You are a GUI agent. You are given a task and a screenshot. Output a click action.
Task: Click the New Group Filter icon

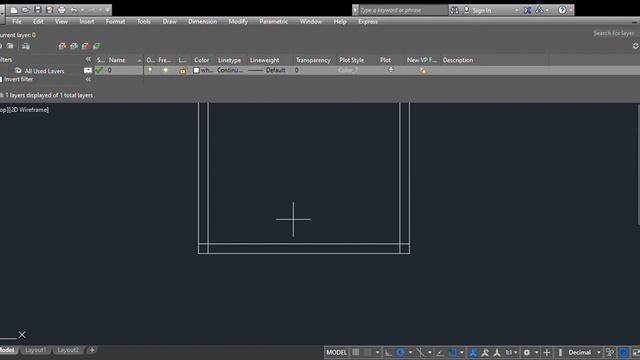pos(10,46)
